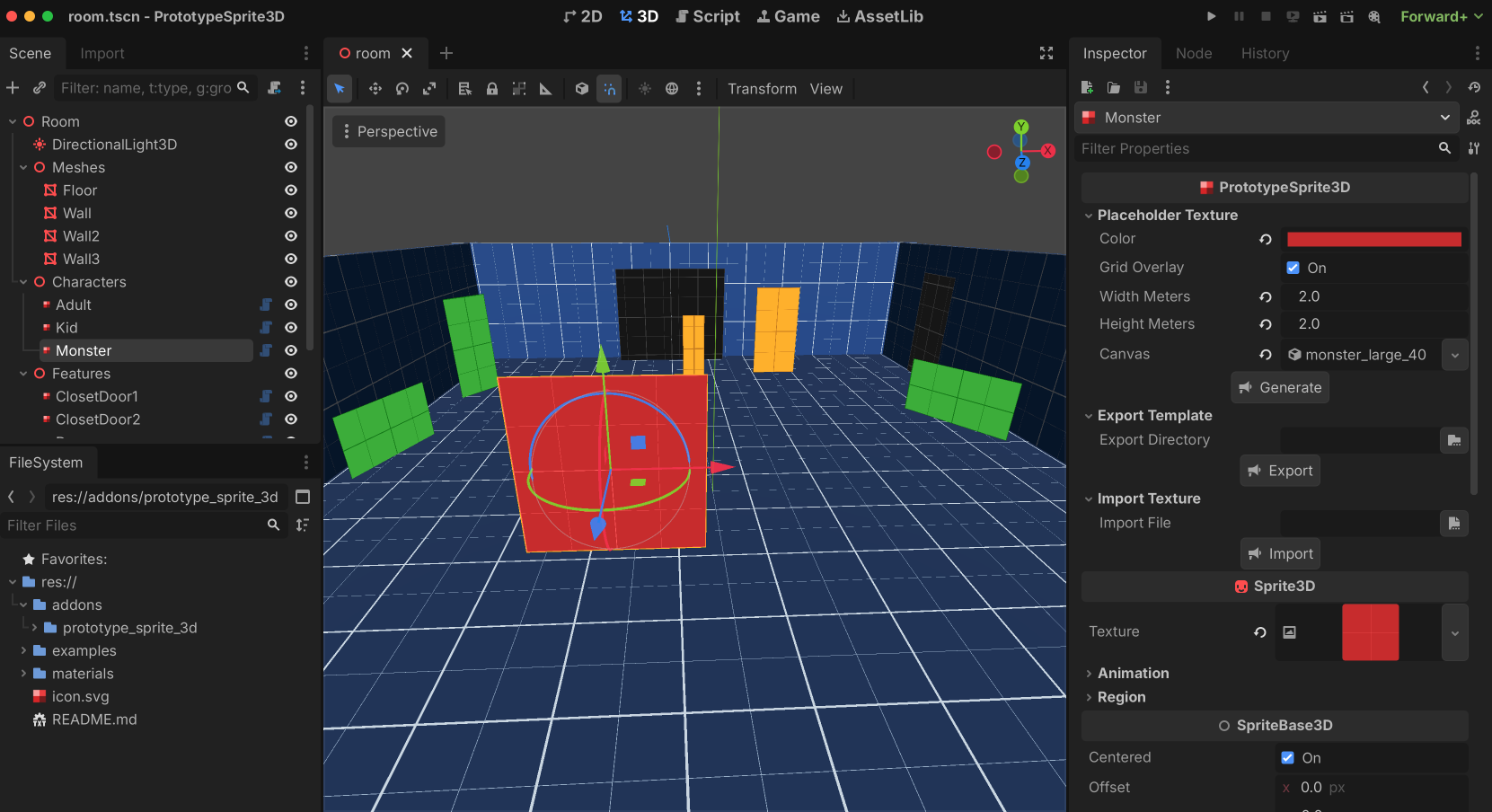Switch to the Script workspace

[708, 16]
